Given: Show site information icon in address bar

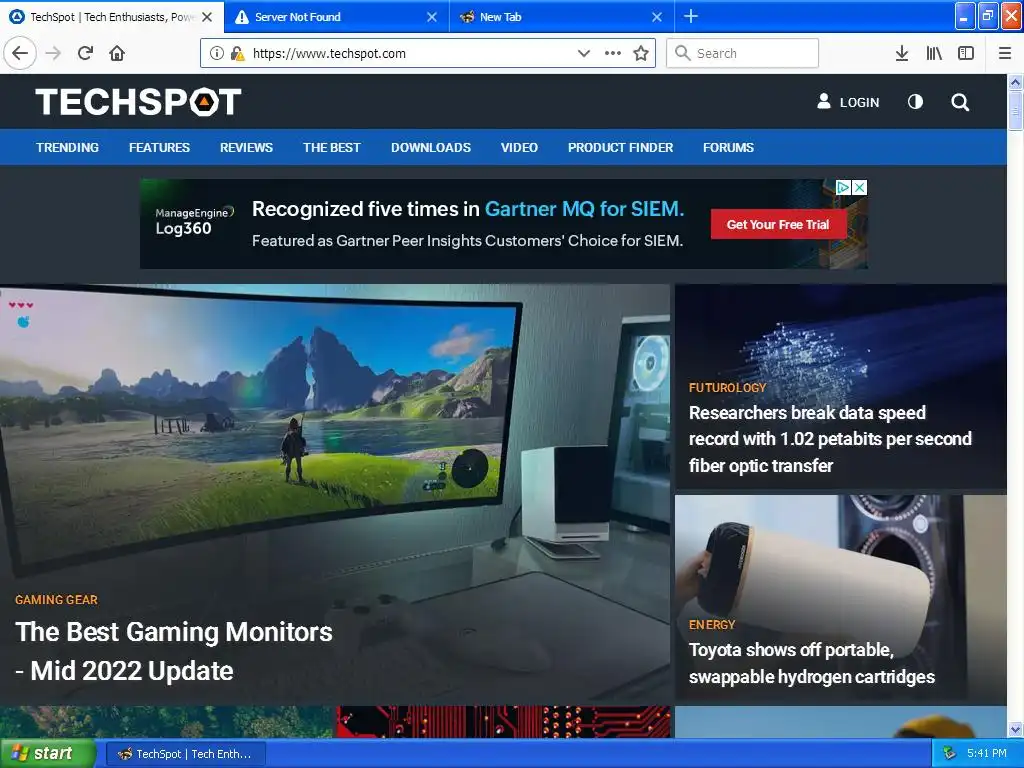Looking at the screenshot, I should pyautogui.click(x=216, y=53).
